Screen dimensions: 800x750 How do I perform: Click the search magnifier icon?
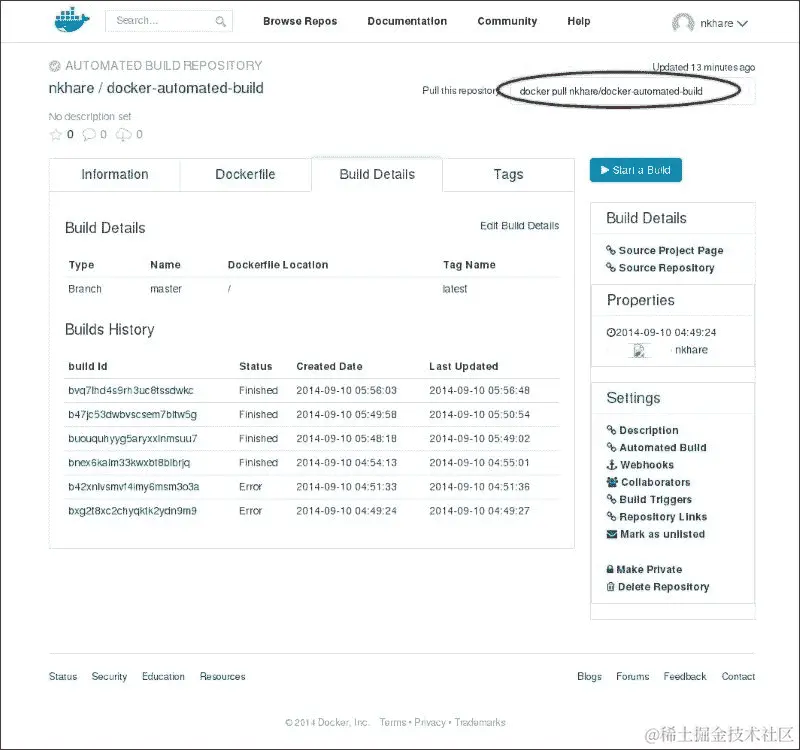click(220, 21)
